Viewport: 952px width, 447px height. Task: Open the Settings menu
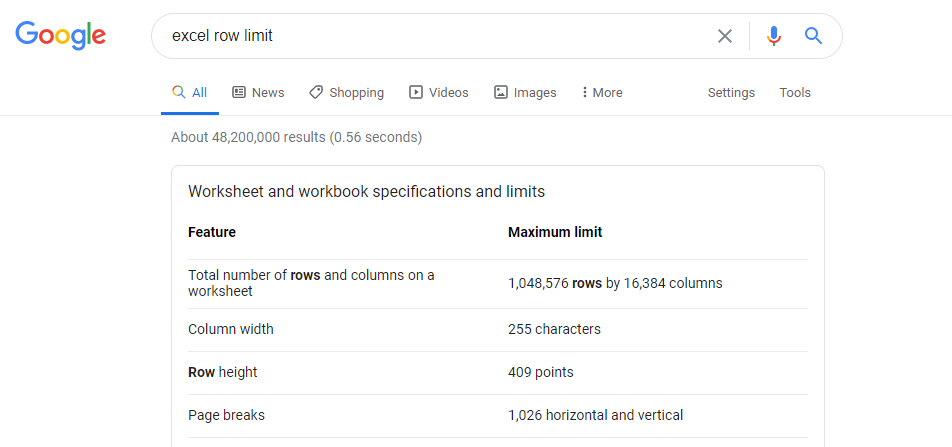coord(731,92)
